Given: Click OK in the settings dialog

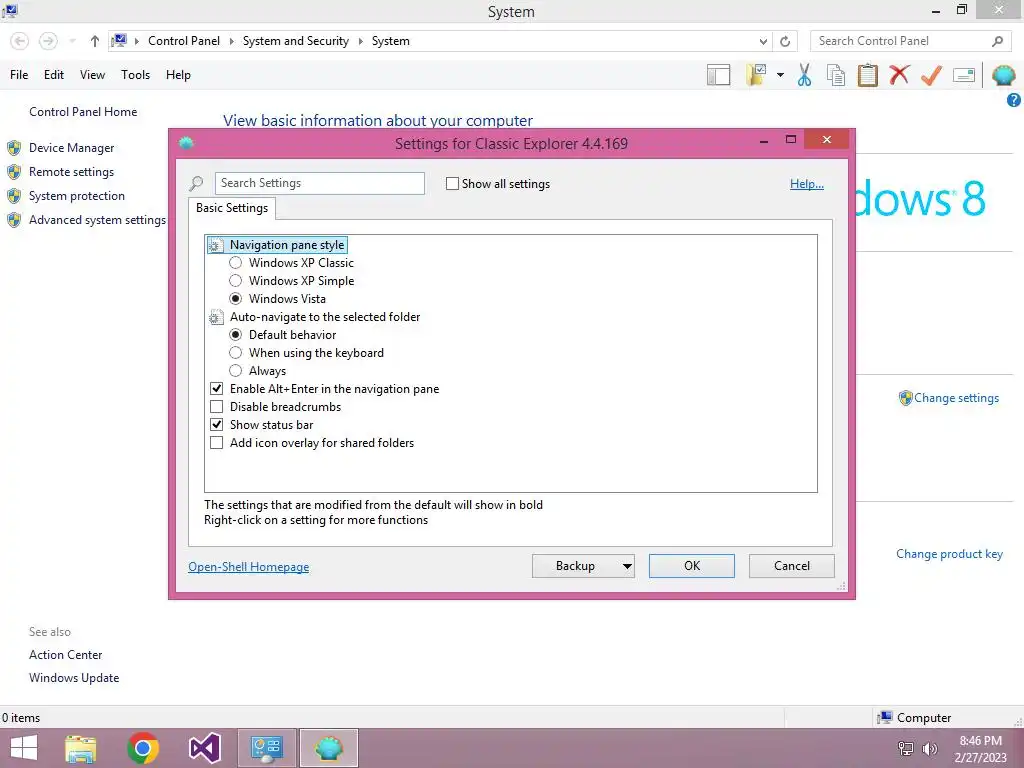Looking at the screenshot, I should (x=692, y=566).
